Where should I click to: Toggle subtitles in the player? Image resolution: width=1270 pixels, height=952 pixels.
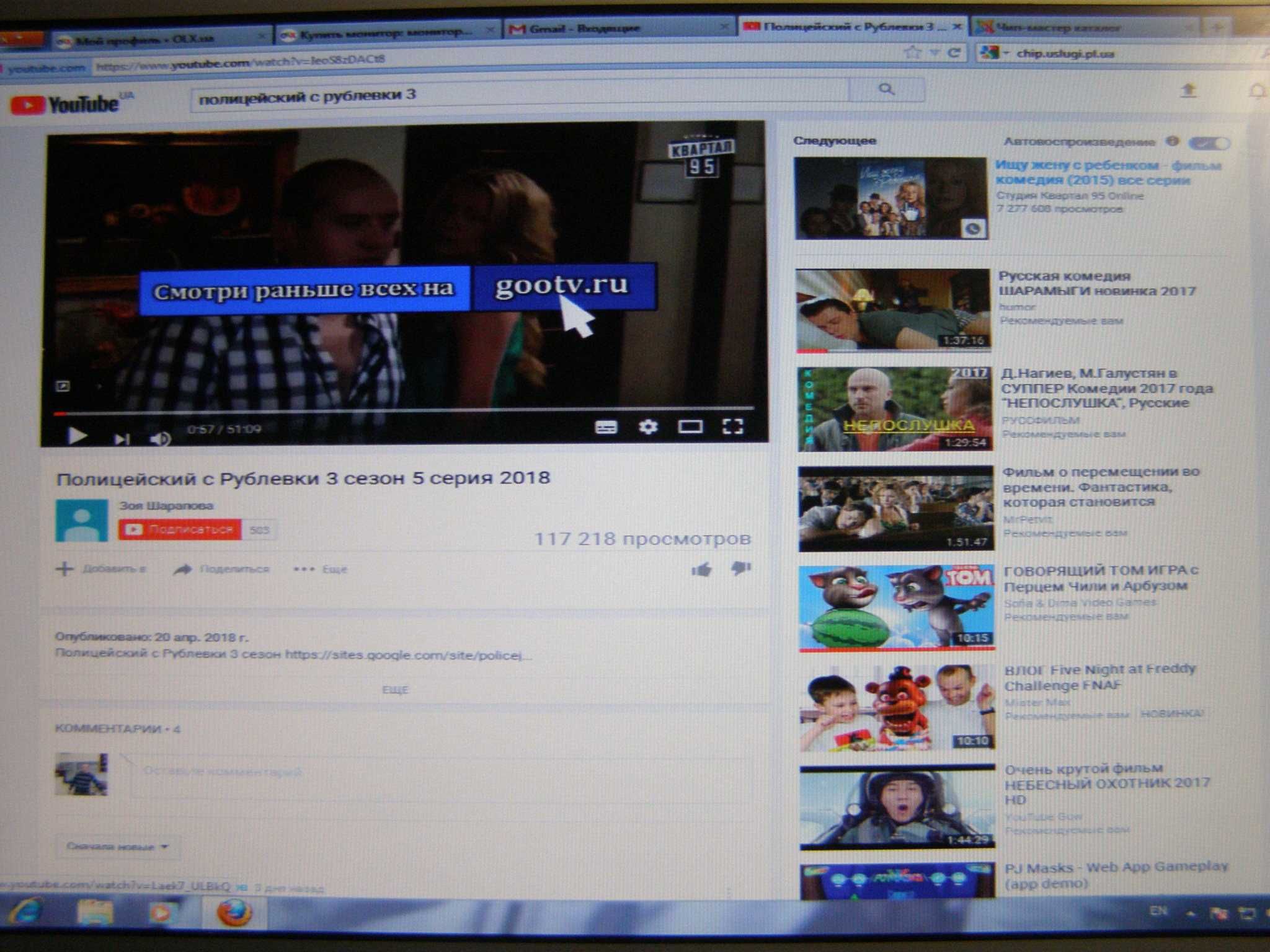pos(606,427)
